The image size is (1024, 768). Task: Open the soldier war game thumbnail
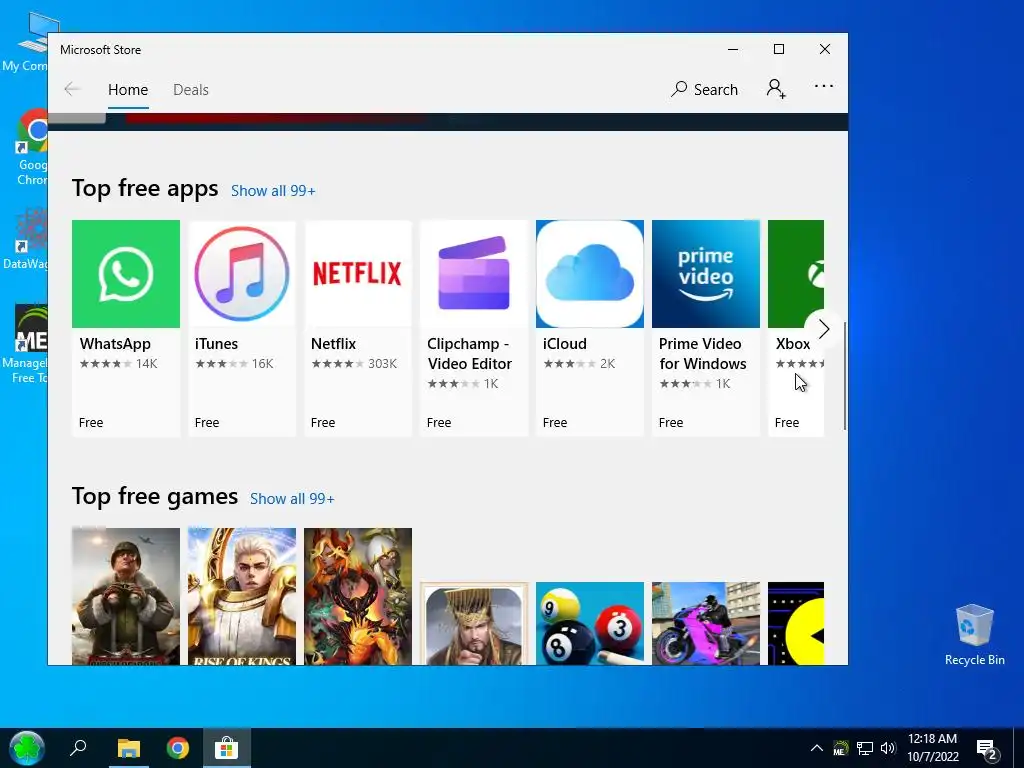pos(125,596)
